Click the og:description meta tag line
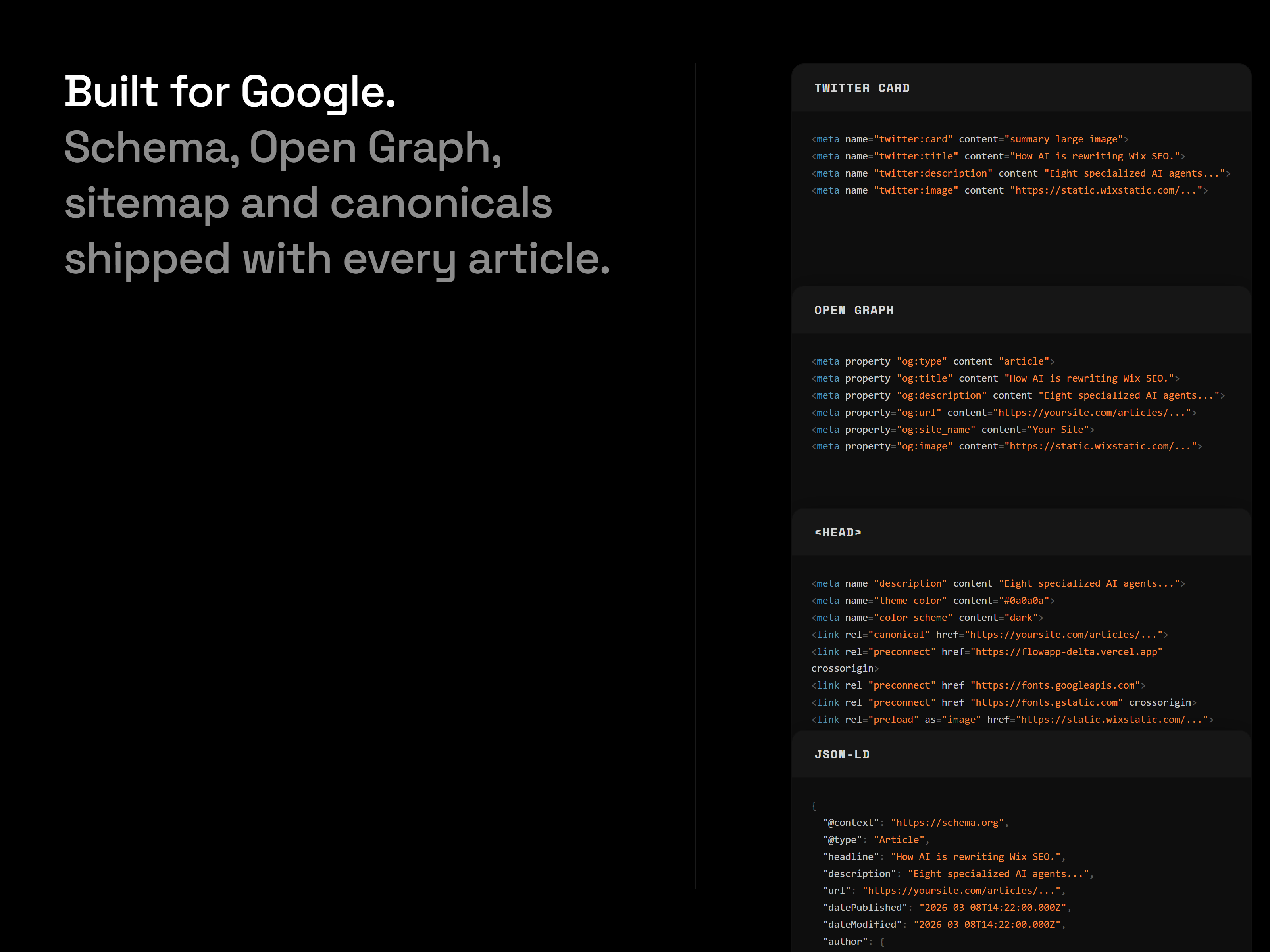The image size is (1270, 952). [1018, 395]
